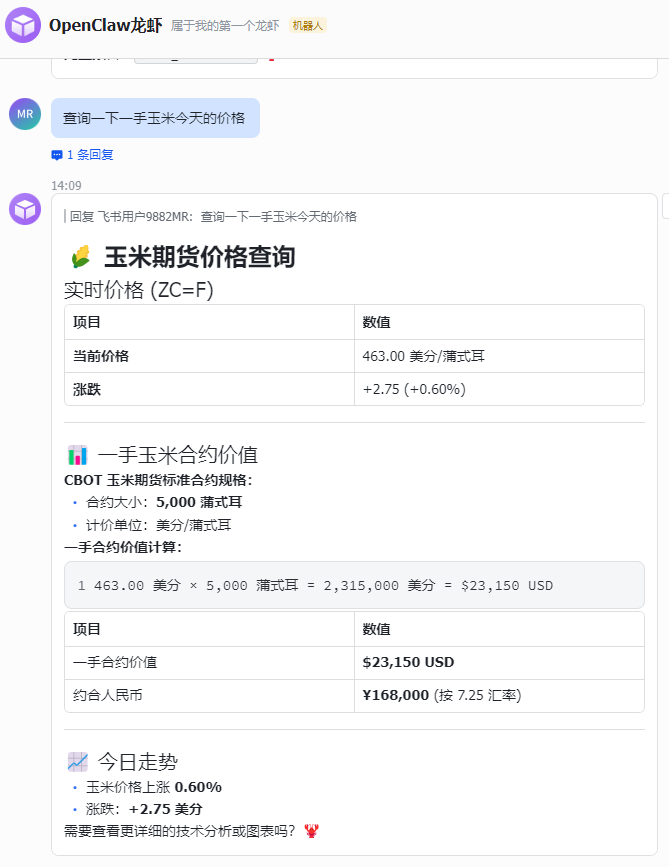Open MR user avatar profile

25,114
